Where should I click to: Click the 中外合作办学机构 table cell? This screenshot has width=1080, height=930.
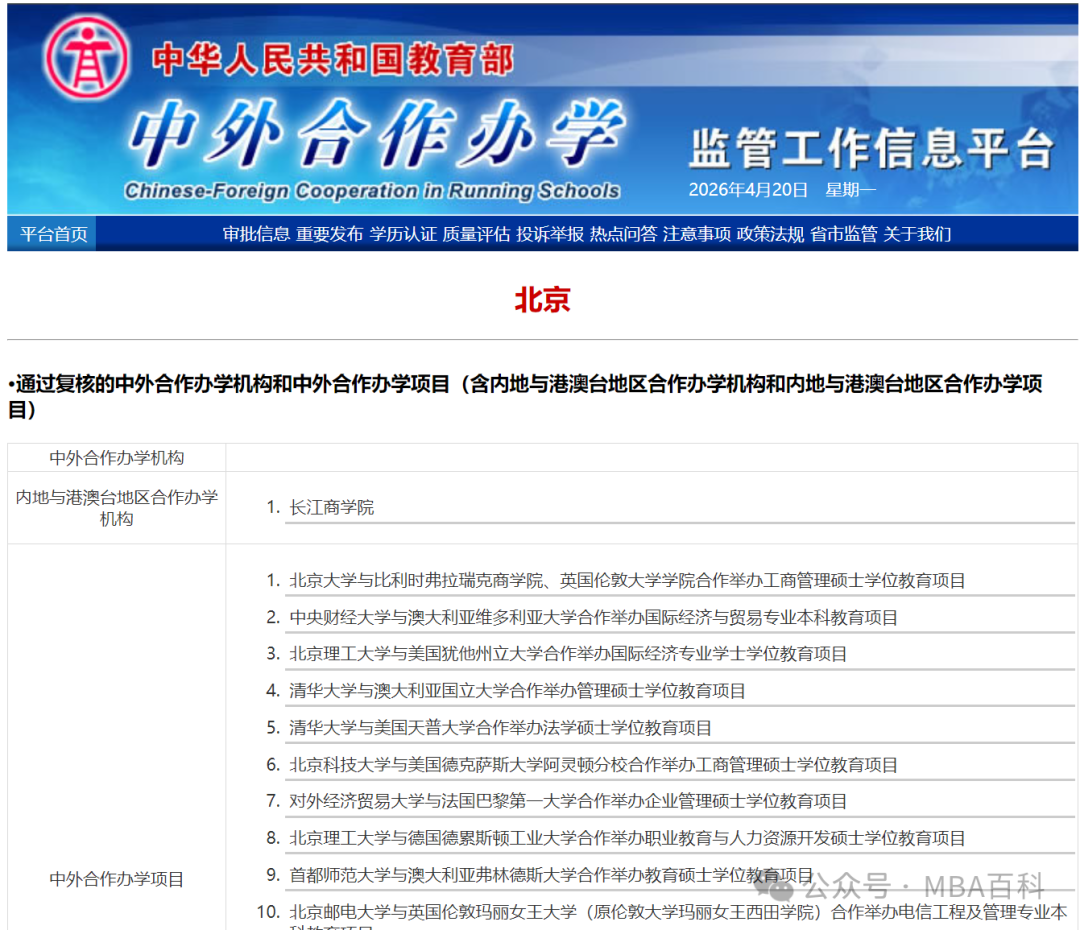(x=116, y=458)
